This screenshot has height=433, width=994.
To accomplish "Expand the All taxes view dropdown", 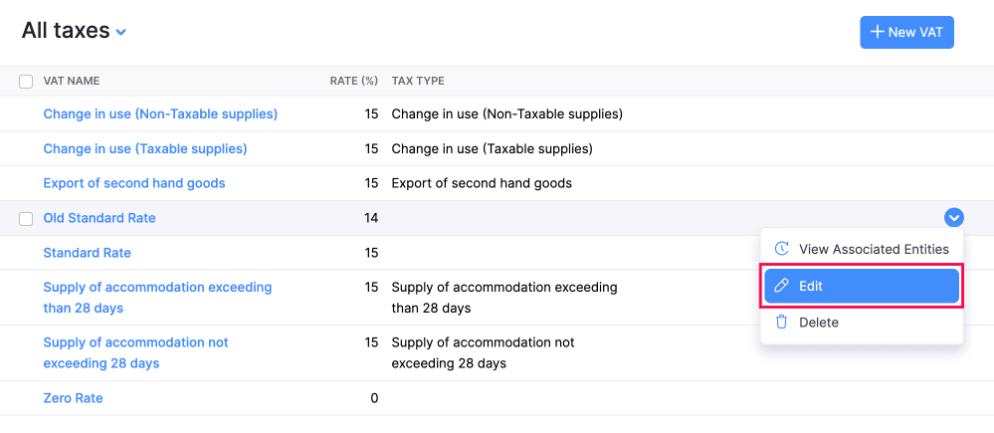I will click(x=121, y=32).
